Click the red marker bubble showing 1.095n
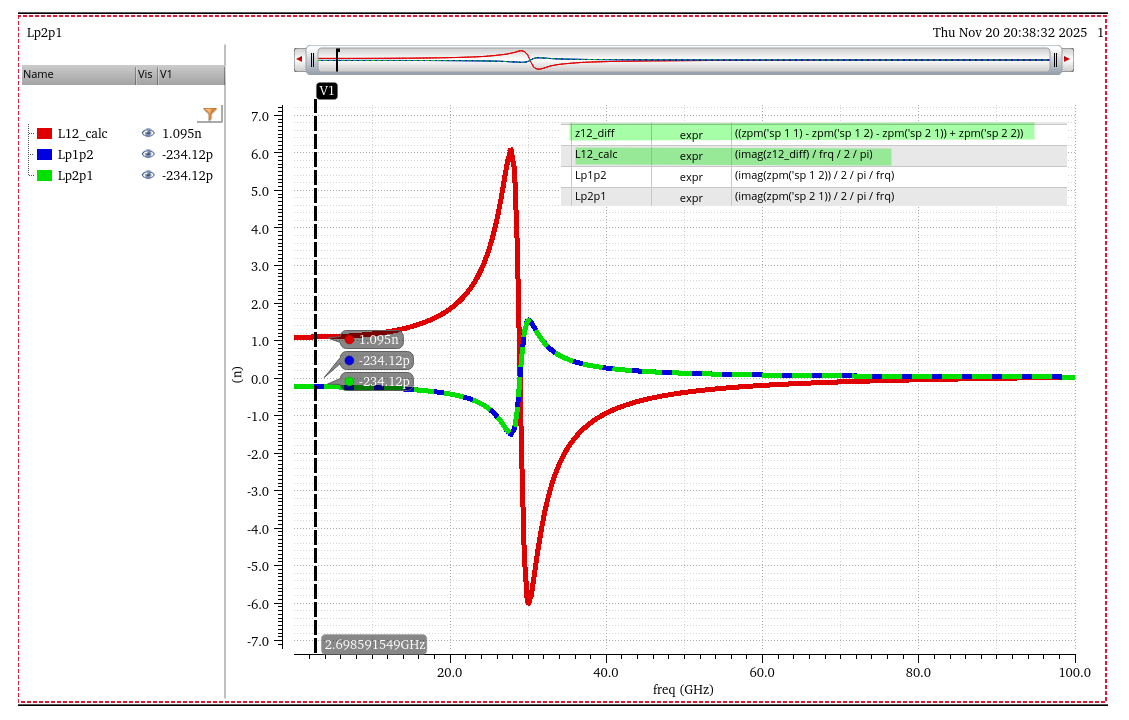Screen dimensions: 1129x720 pos(372,339)
